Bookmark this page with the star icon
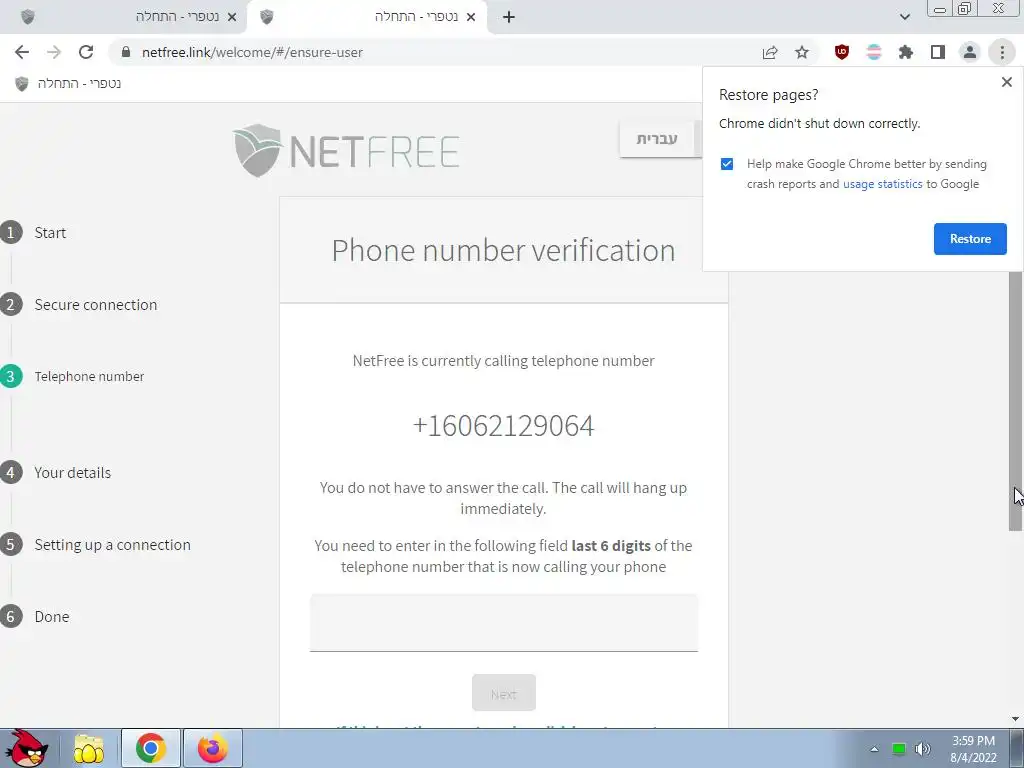 [x=802, y=52]
